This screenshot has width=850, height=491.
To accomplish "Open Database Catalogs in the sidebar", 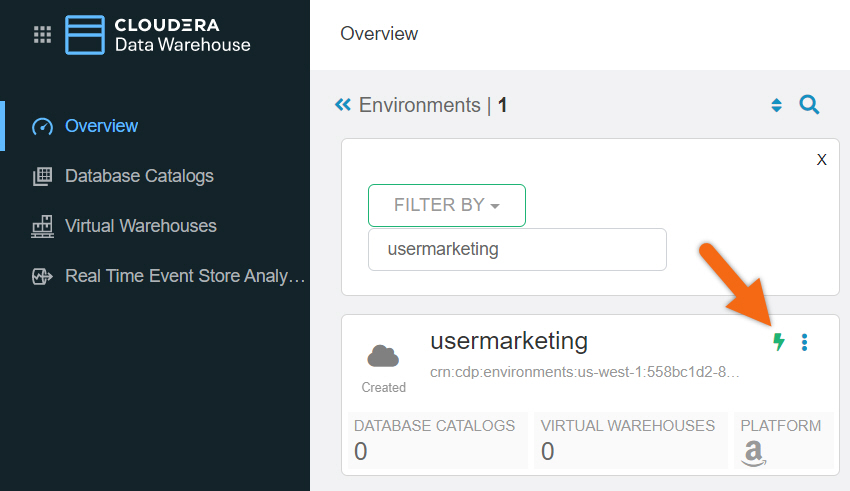I will tap(139, 176).
